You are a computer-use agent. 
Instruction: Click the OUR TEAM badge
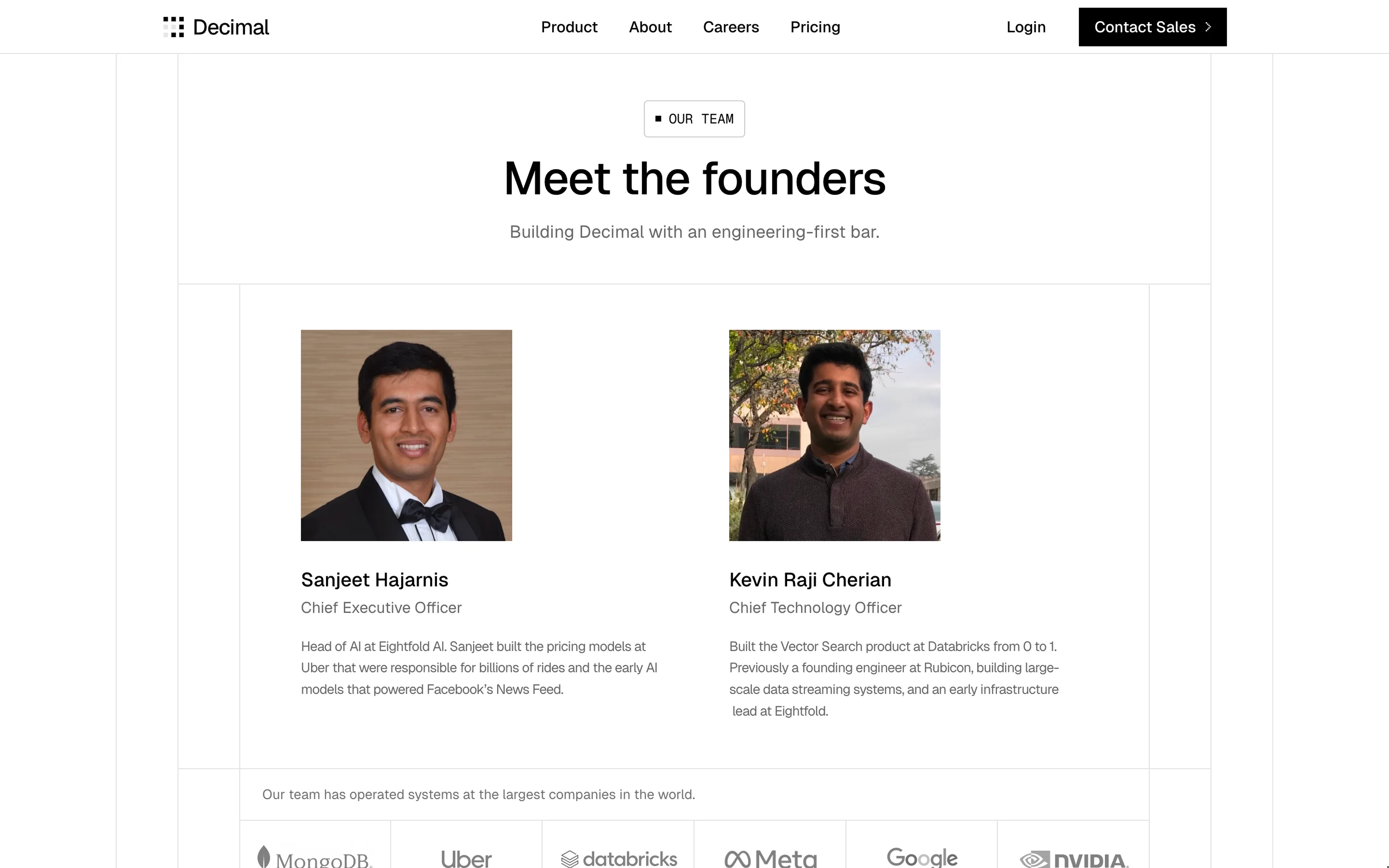pyautogui.click(x=694, y=119)
